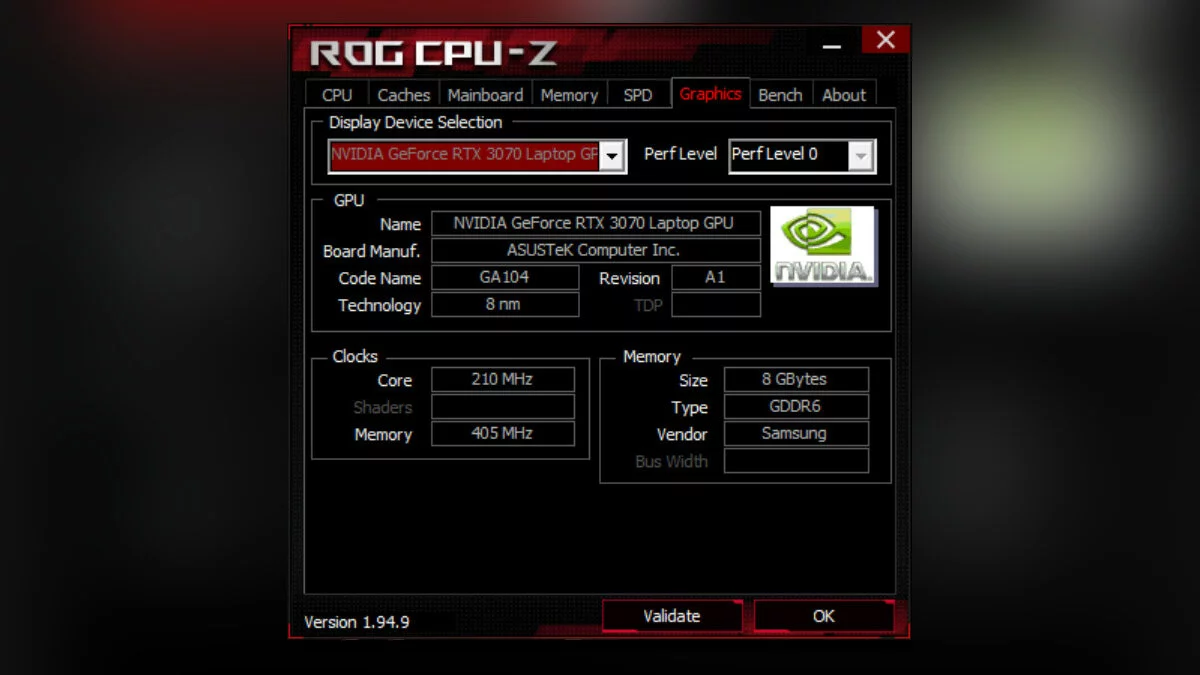Click the Validate button
The height and width of the screenshot is (675, 1200).
point(672,616)
